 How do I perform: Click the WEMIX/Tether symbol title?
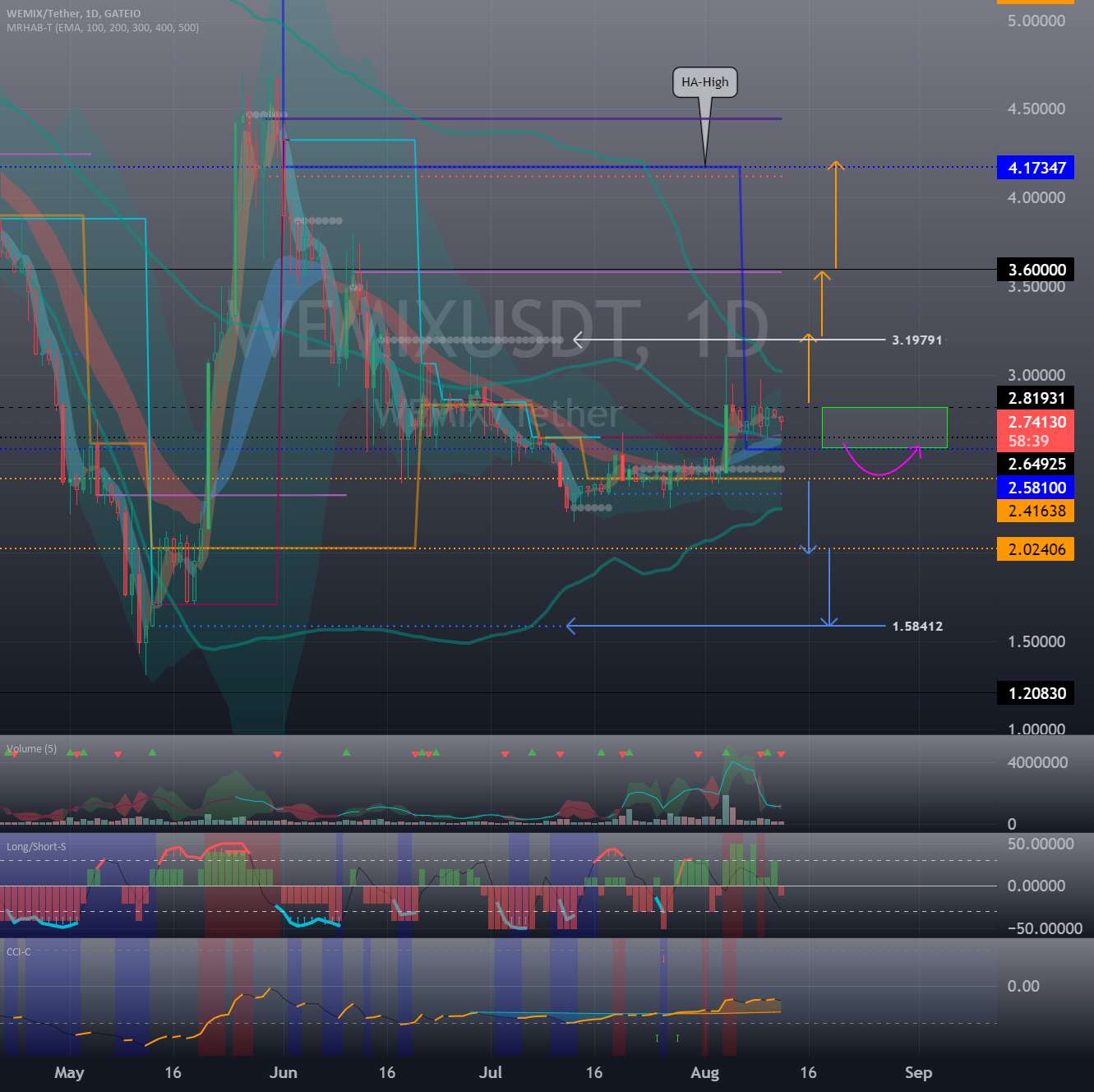[73, 13]
